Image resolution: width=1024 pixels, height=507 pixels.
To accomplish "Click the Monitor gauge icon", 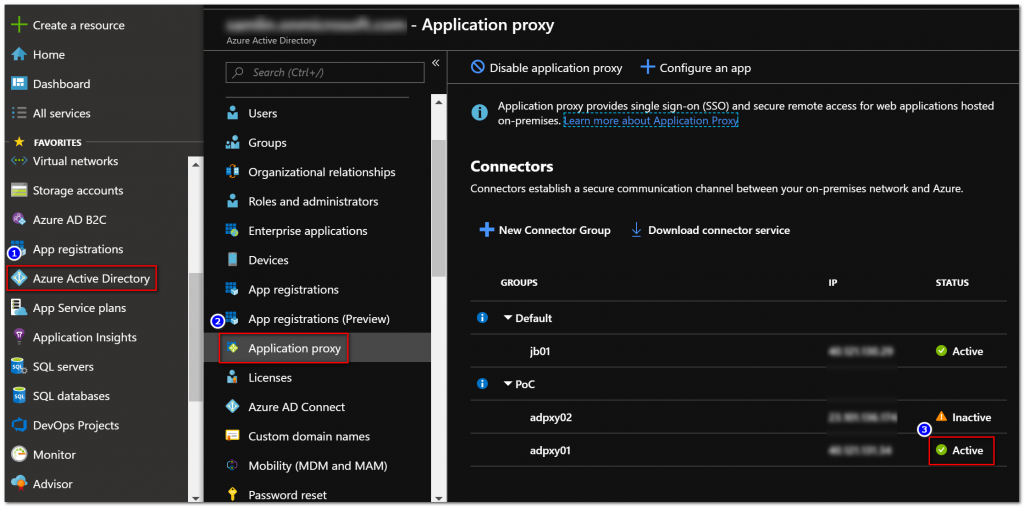I will [20, 455].
